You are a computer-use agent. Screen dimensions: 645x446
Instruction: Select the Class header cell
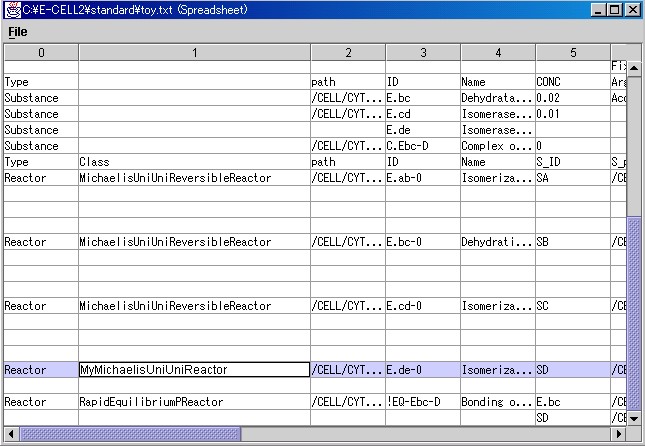click(194, 162)
